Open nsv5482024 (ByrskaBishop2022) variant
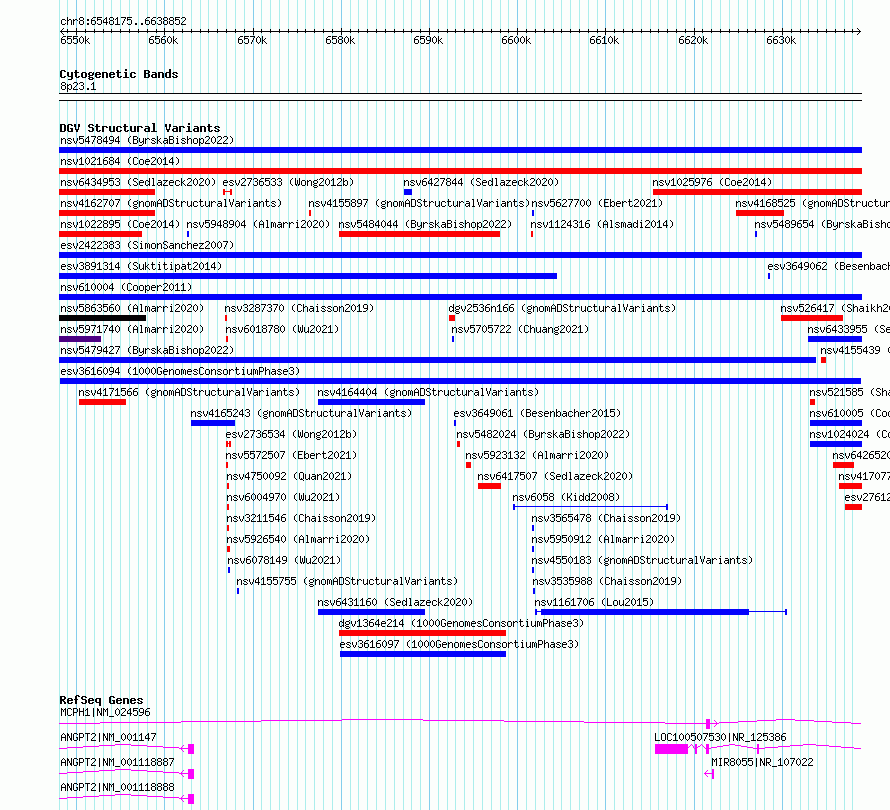 click(543, 434)
